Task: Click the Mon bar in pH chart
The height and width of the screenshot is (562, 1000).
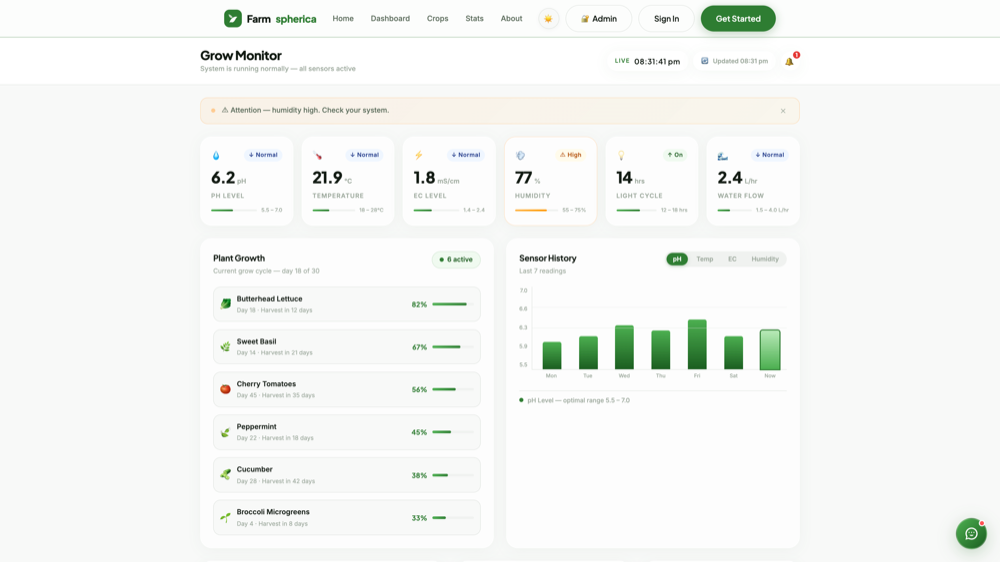Action: [552, 356]
